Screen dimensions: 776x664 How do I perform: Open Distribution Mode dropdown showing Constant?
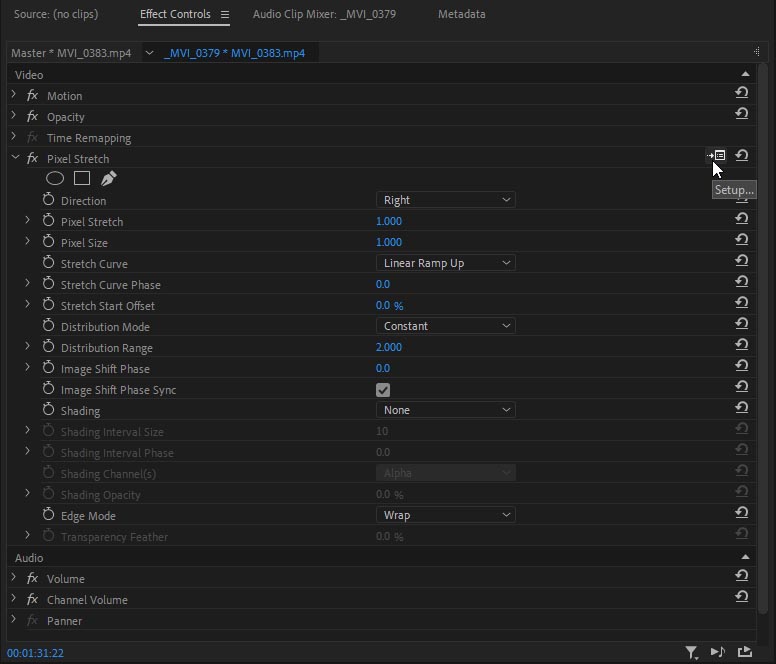point(446,326)
